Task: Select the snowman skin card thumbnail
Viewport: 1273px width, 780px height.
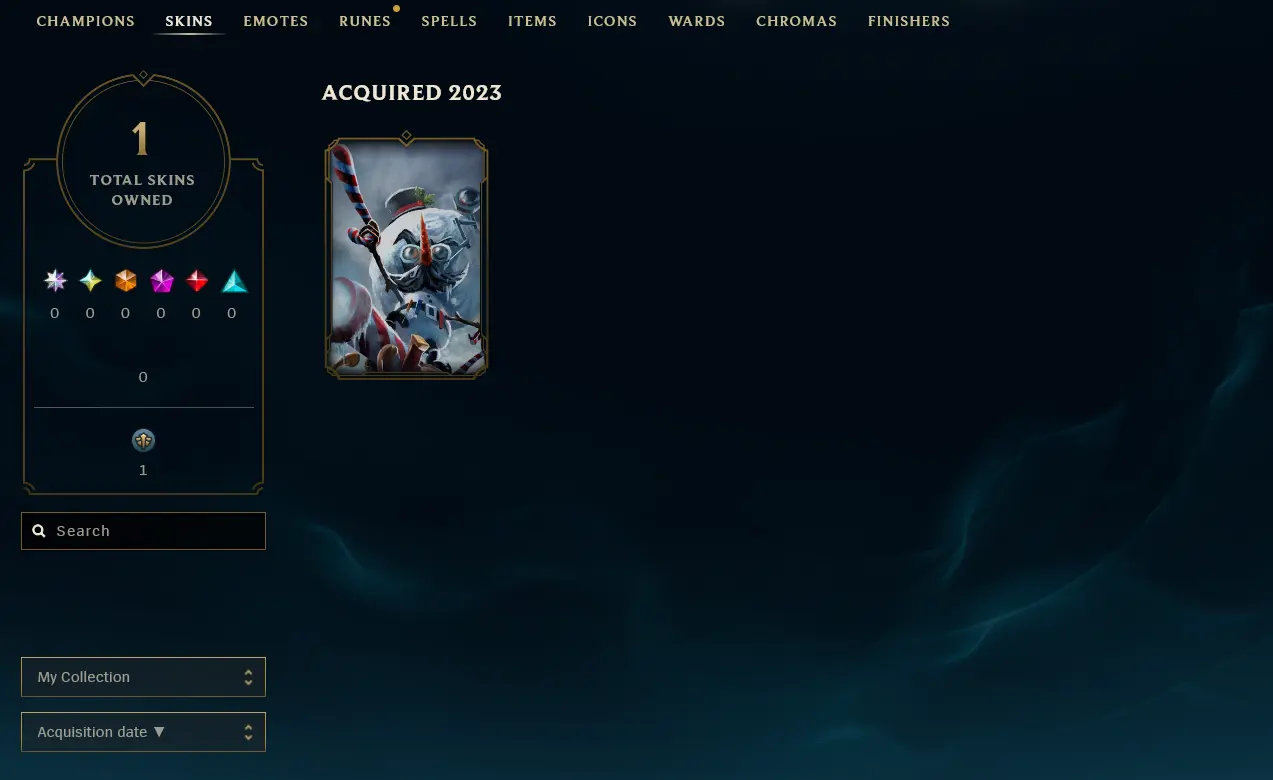Action: (x=407, y=258)
